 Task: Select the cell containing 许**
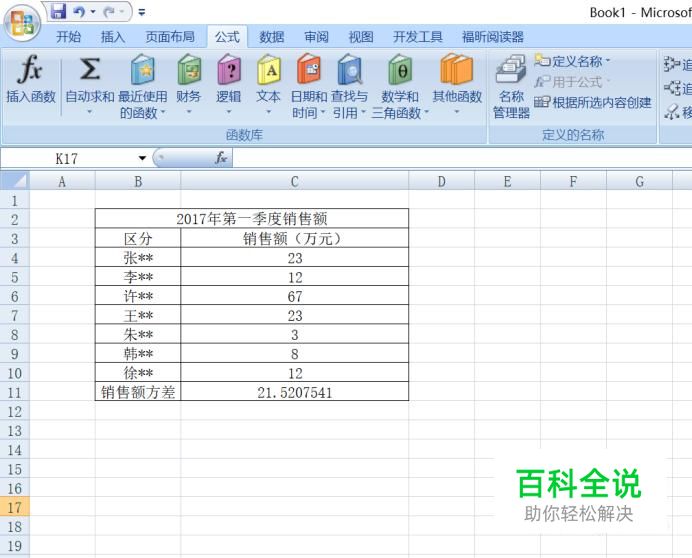coord(138,296)
